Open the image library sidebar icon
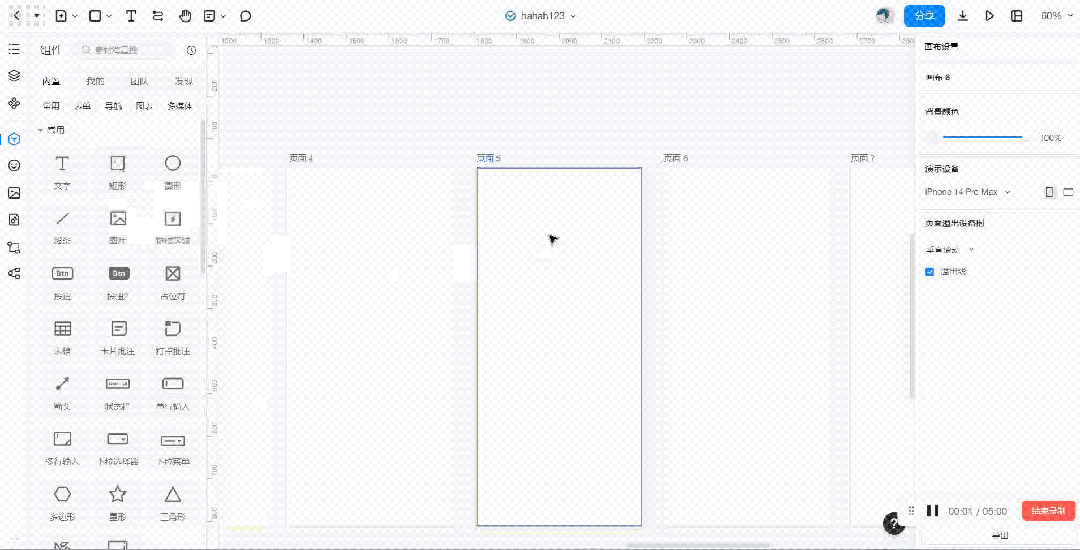This screenshot has height=550, width=1080. 14,193
